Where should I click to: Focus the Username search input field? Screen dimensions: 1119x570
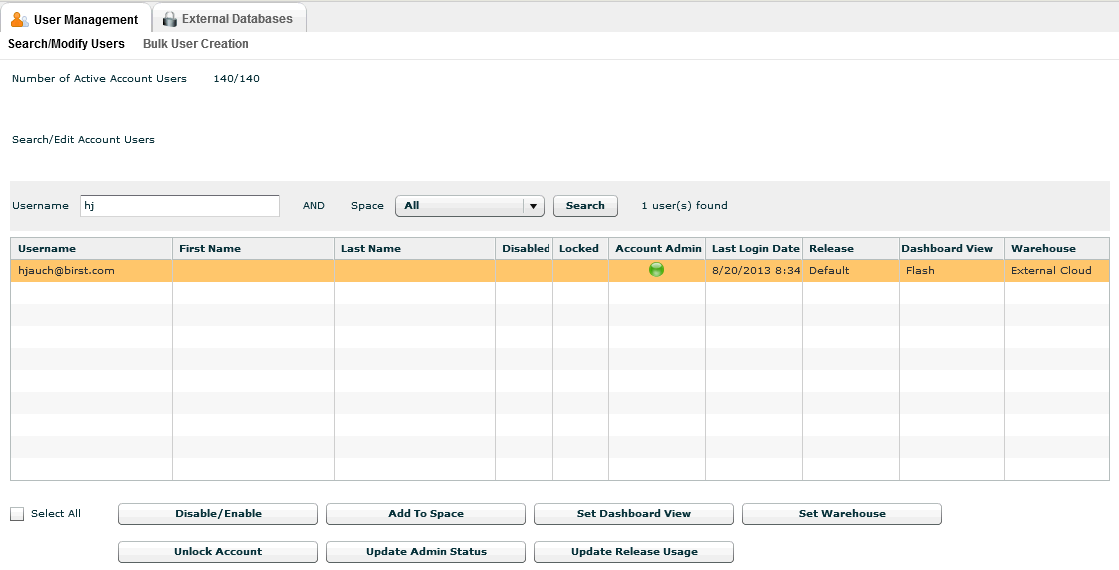[179, 206]
